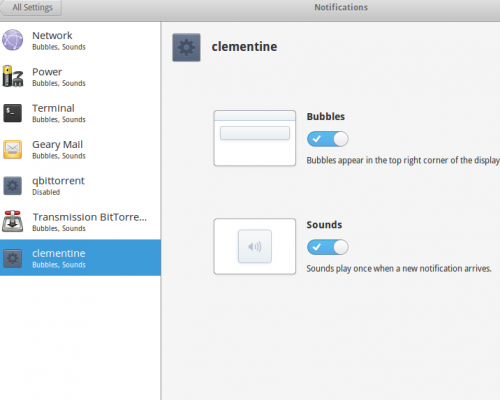Click the Network globe icon
The image size is (500, 400).
pyautogui.click(x=13, y=40)
